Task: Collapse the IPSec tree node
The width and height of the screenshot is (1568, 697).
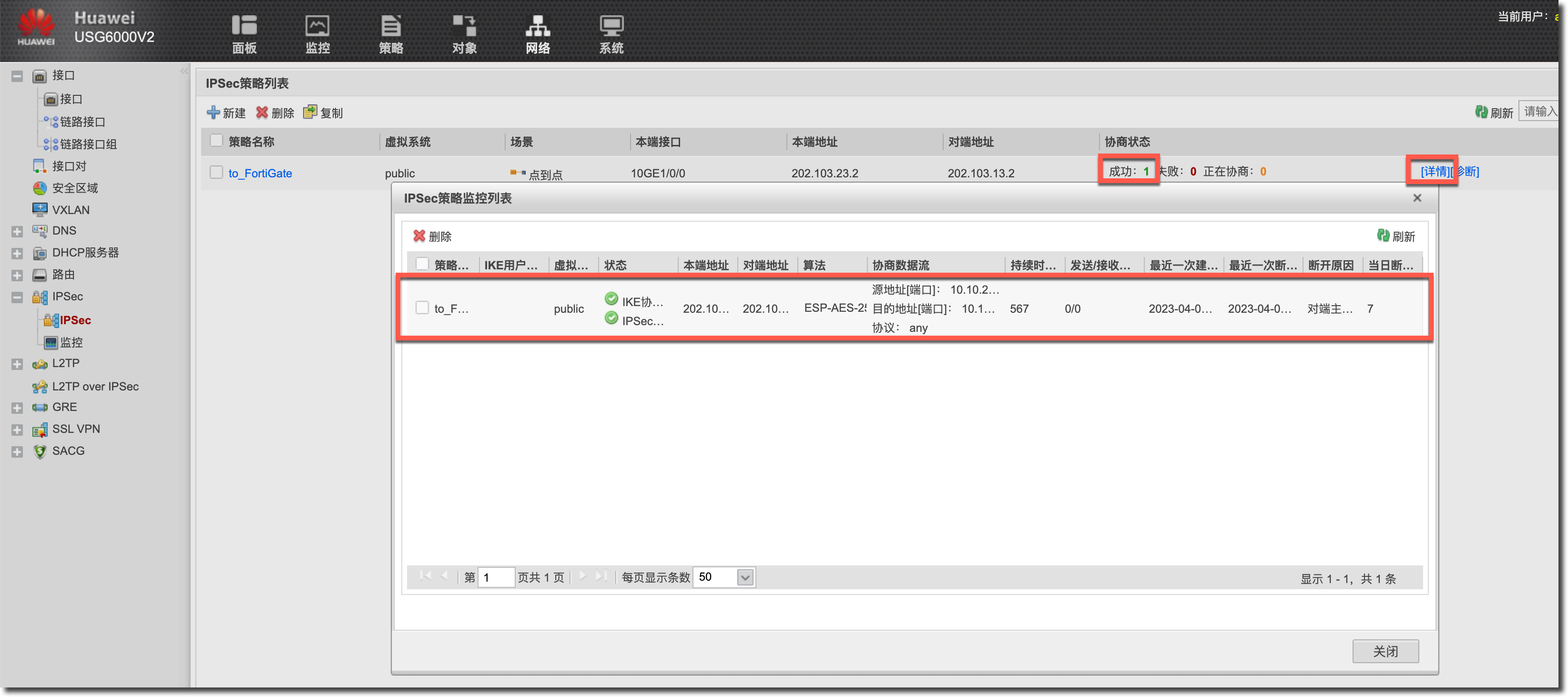Action: [17, 297]
